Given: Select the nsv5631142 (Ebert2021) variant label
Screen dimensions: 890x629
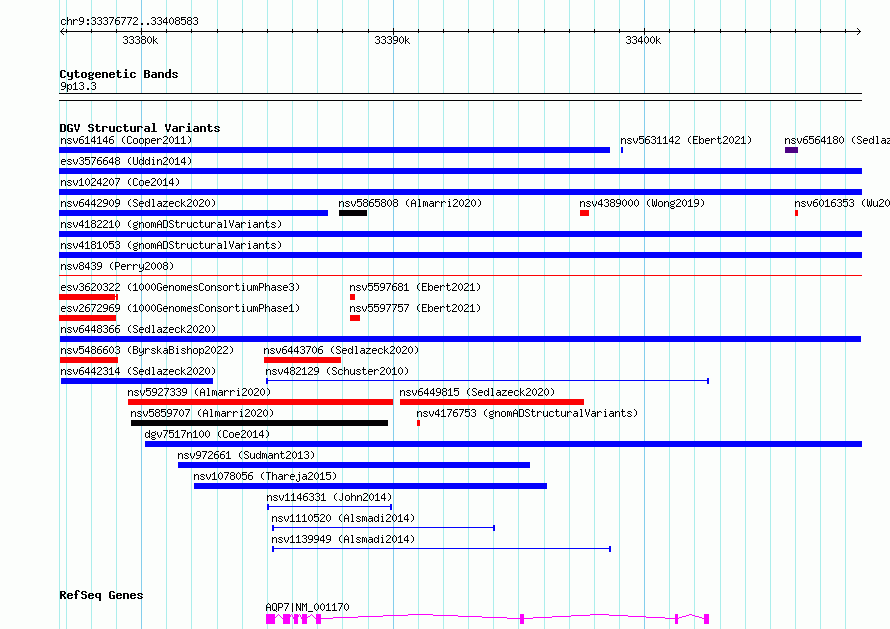Looking at the screenshot, I should tap(686, 140).
